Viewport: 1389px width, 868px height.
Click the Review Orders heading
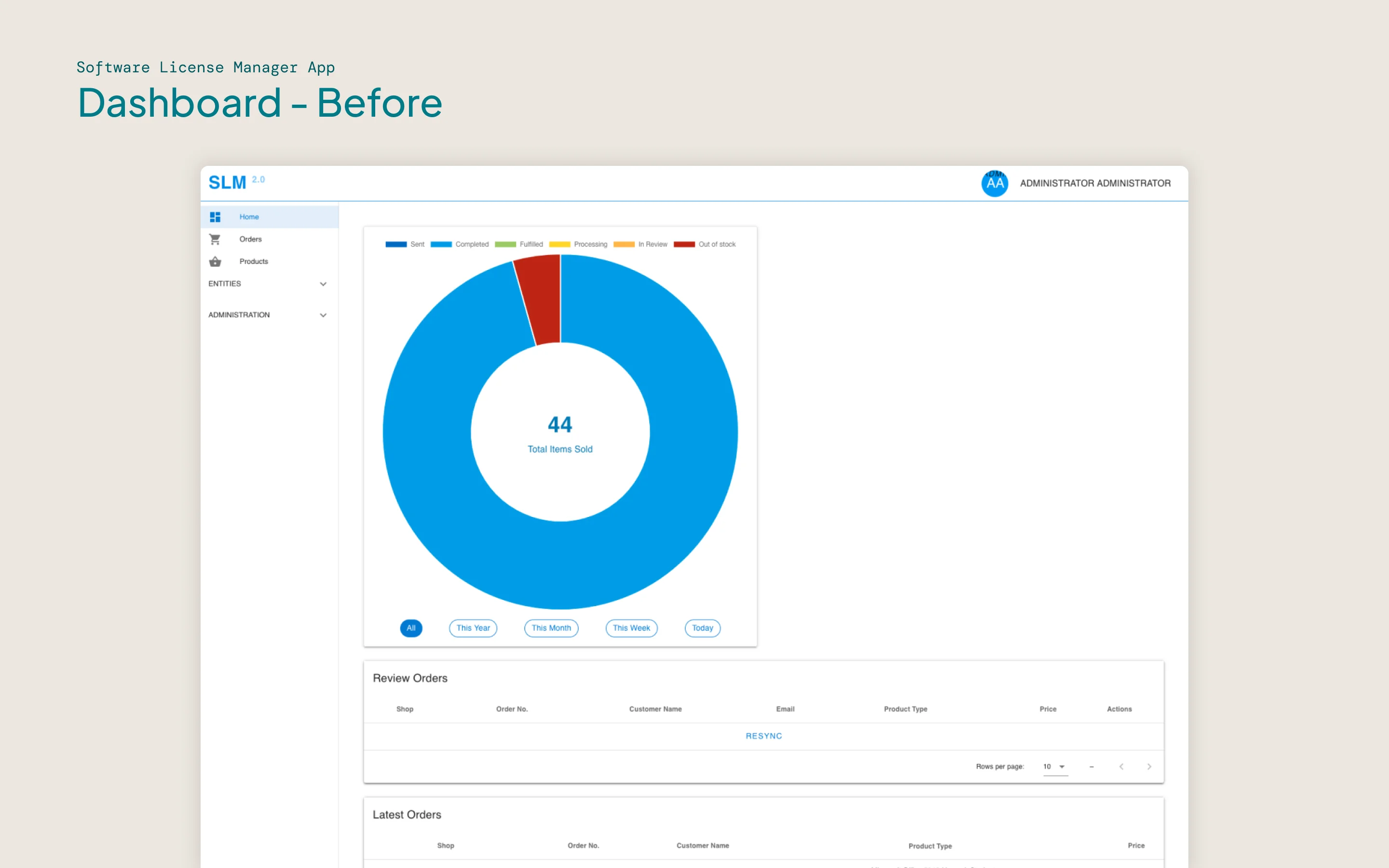[410, 678]
